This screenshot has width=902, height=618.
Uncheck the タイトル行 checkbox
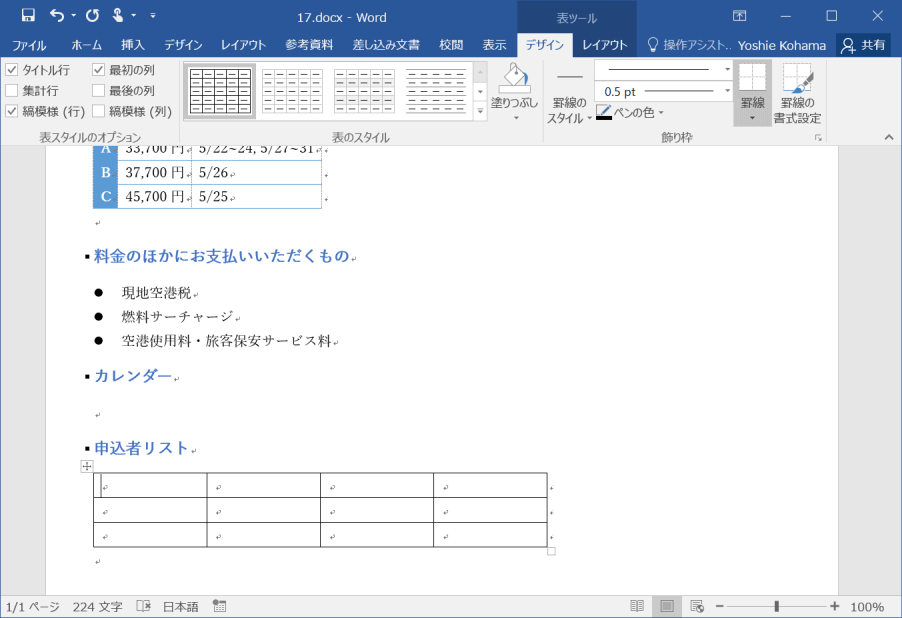(12, 70)
